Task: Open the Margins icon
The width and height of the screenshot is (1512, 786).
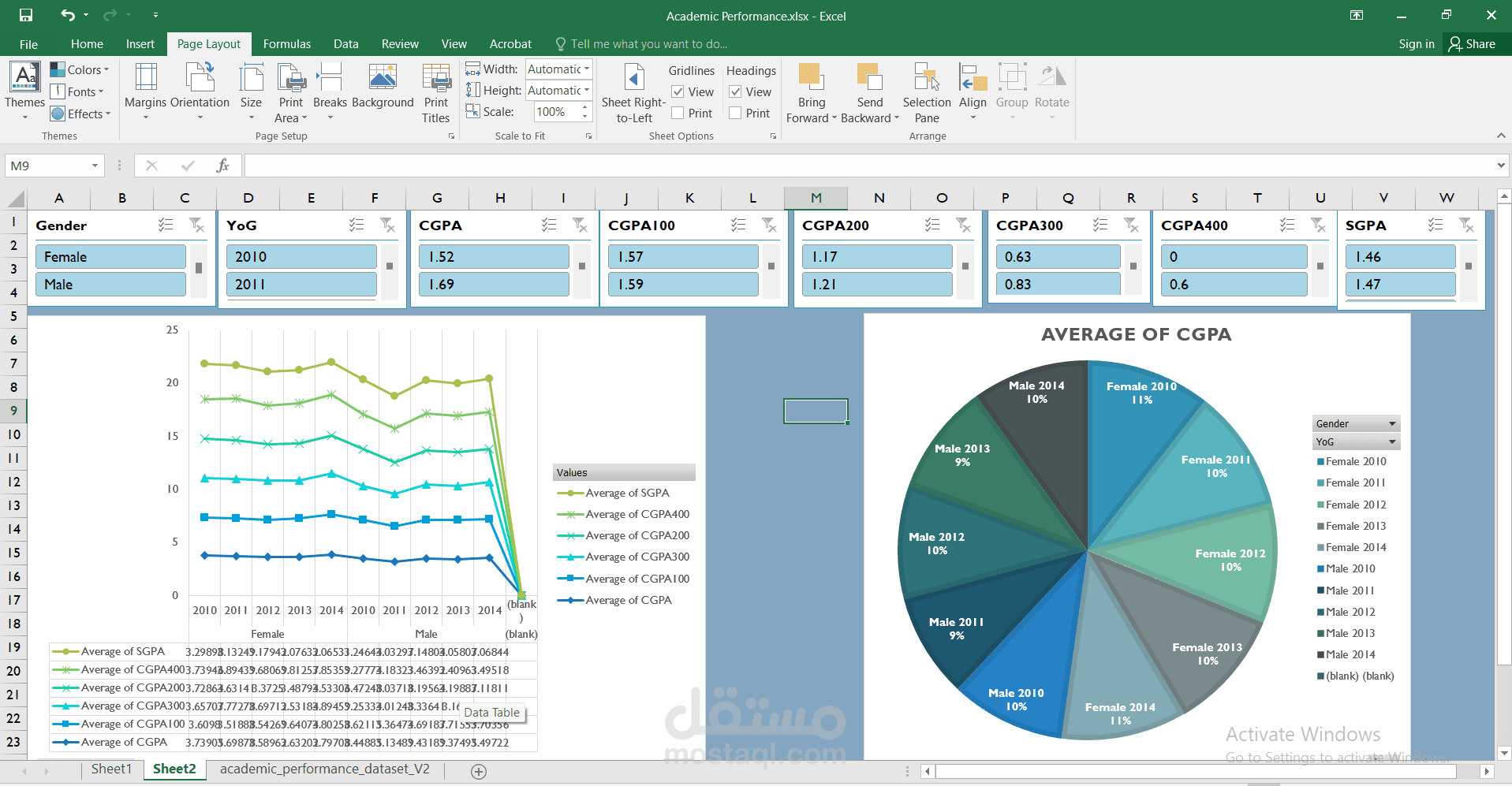Action: point(146,77)
